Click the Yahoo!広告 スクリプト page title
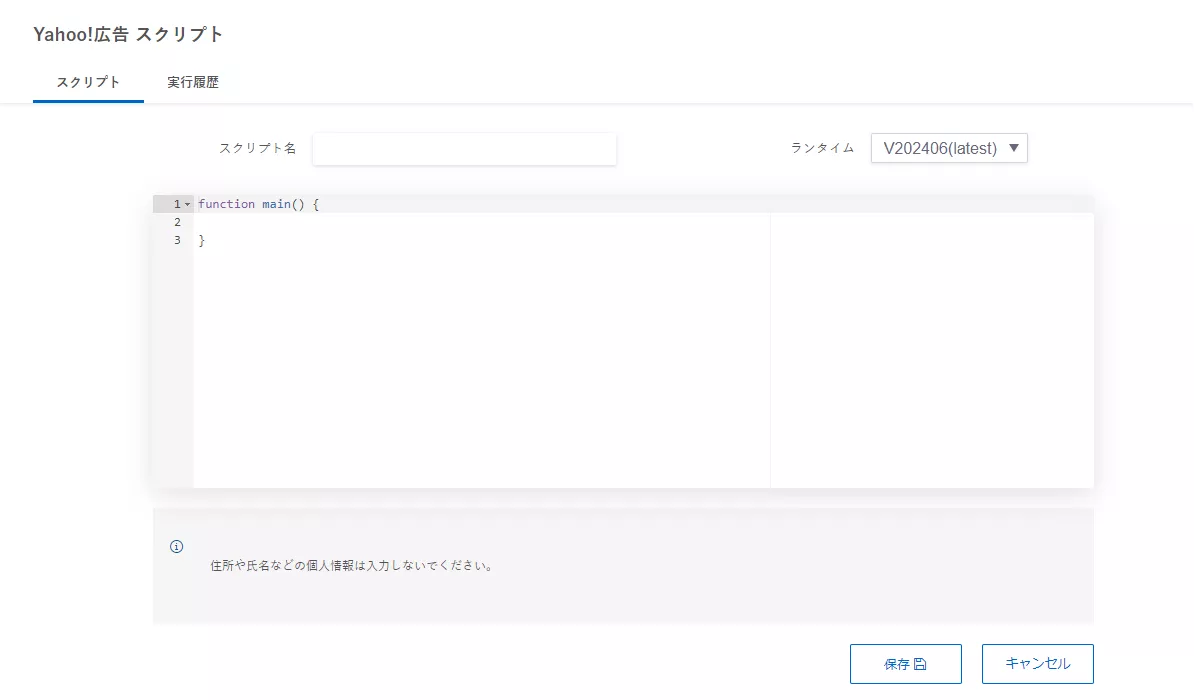The height and width of the screenshot is (700, 1194). pyautogui.click(x=128, y=34)
